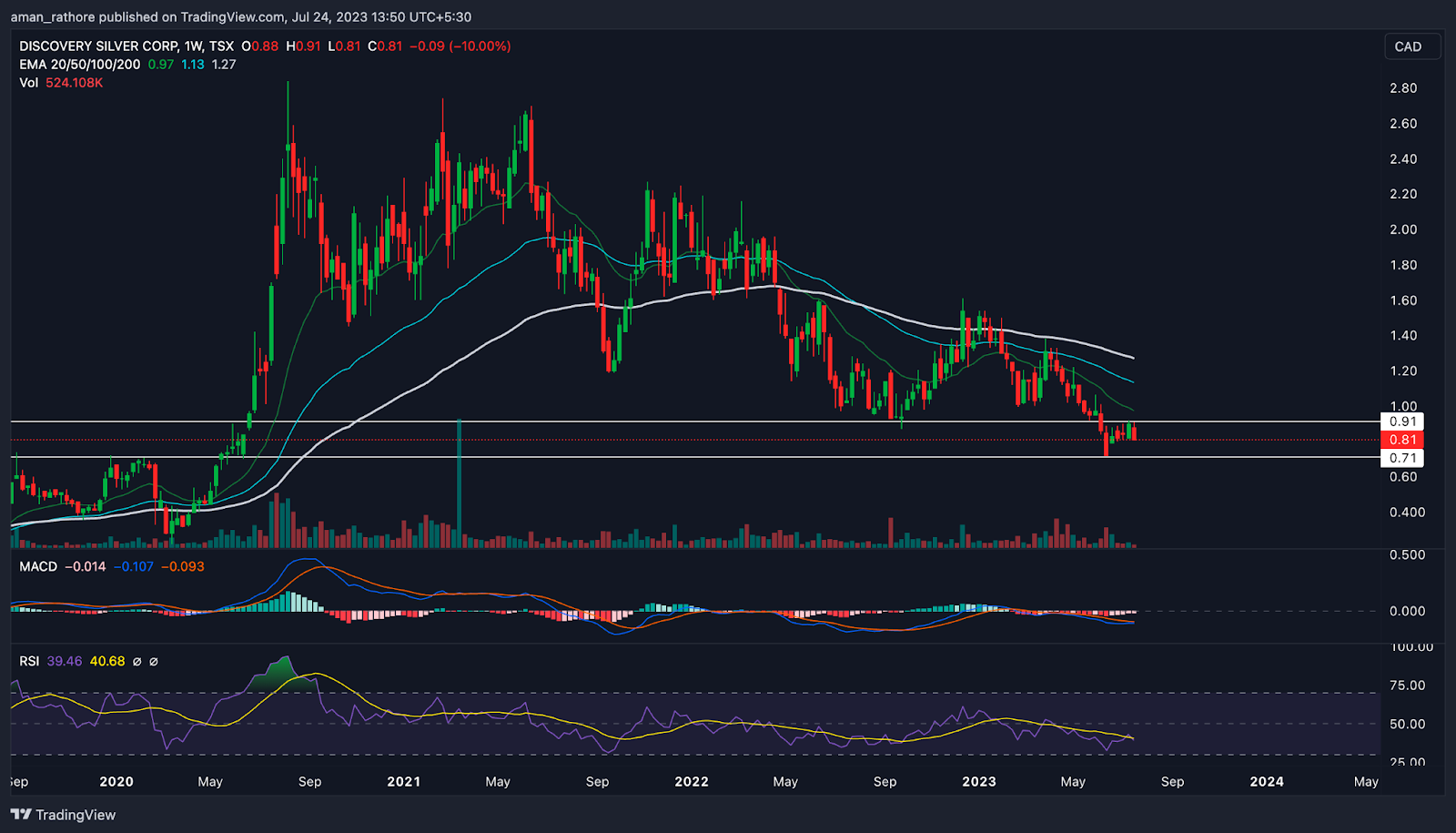Click the 0.500 MACD scale label
The width and height of the screenshot is (1456, 833).
click(x=1407, y=554)
